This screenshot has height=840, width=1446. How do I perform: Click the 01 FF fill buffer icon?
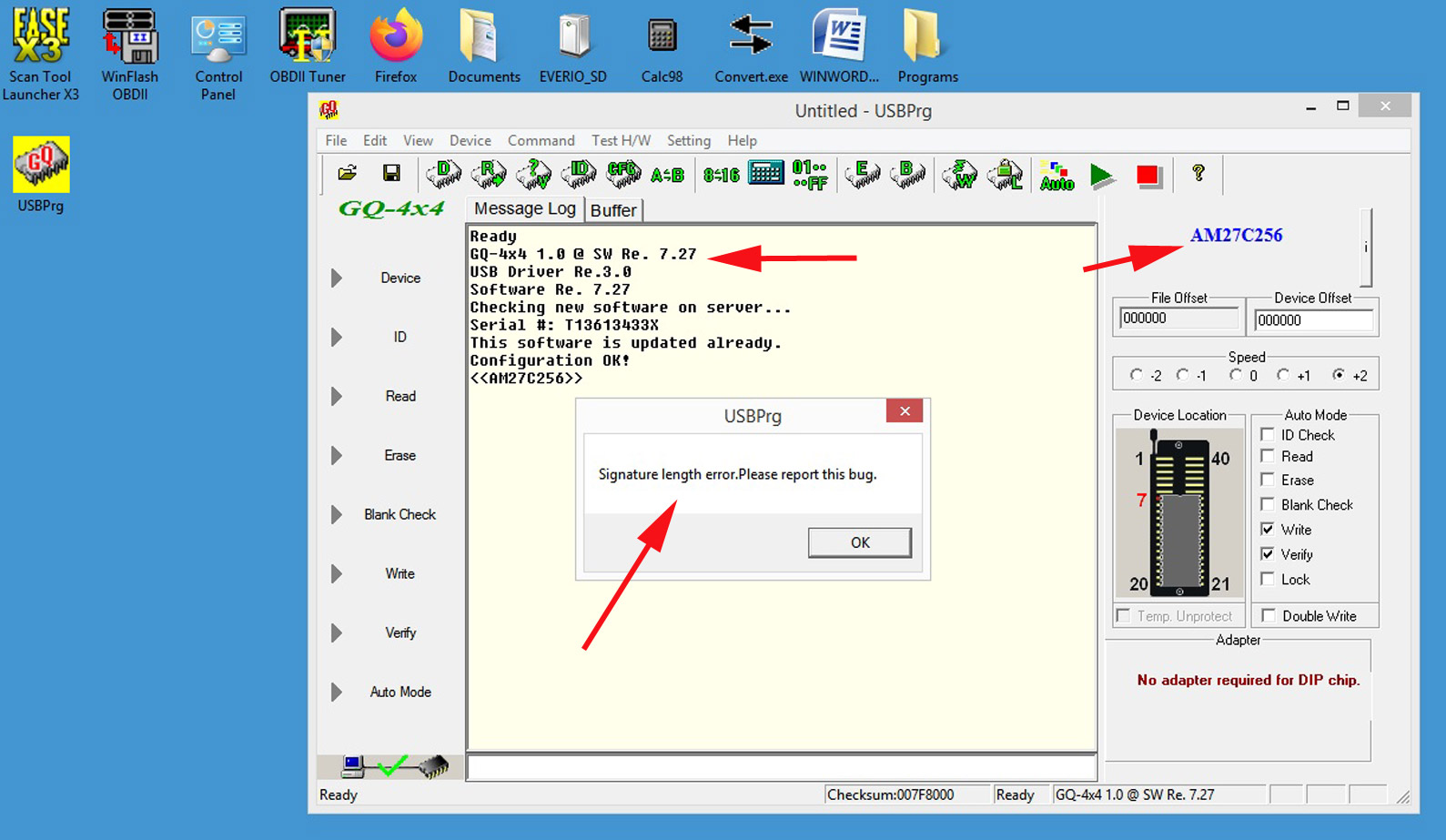tap(810, 174)
